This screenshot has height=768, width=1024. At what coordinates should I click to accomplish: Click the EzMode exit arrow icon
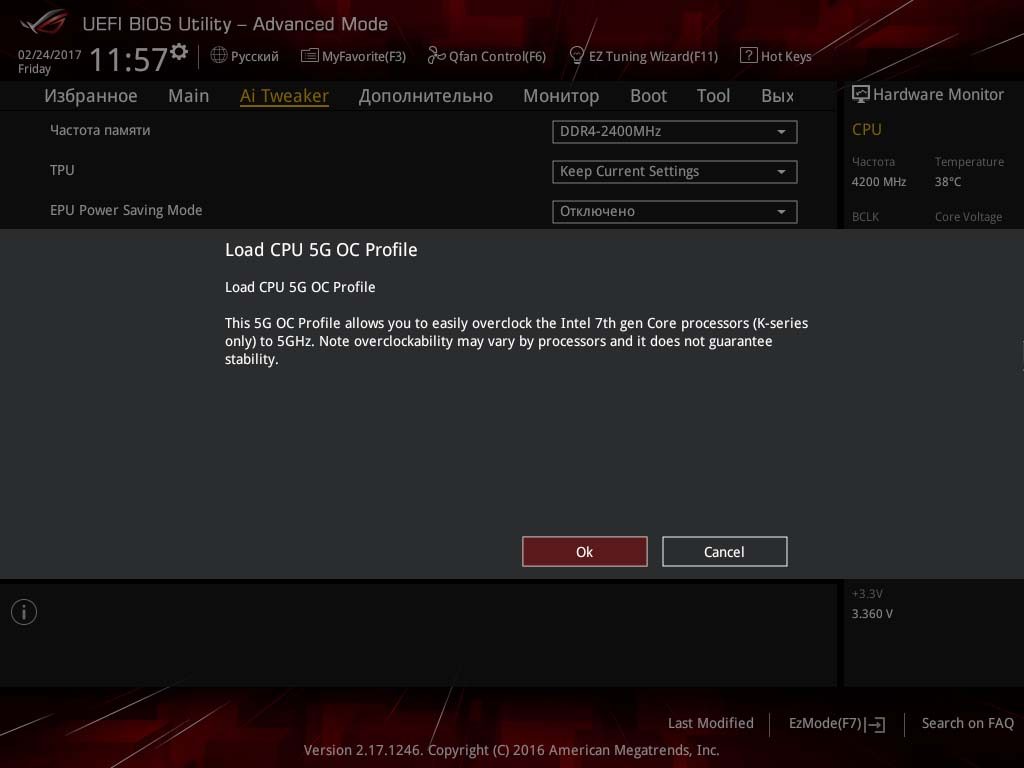[x=875, y=724]
